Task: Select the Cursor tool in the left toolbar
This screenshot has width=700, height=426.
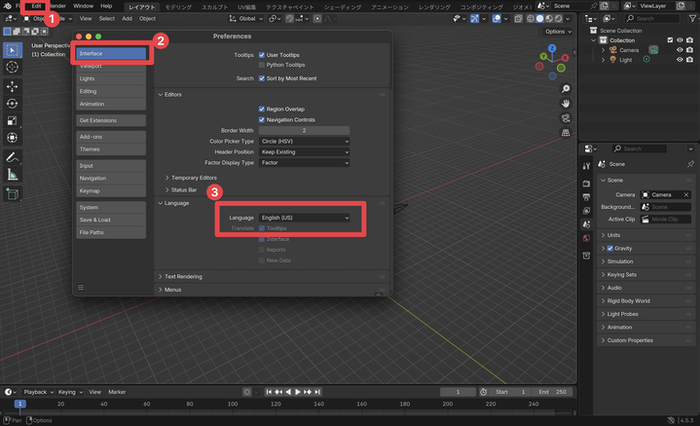Action: (x=13, y=66)
